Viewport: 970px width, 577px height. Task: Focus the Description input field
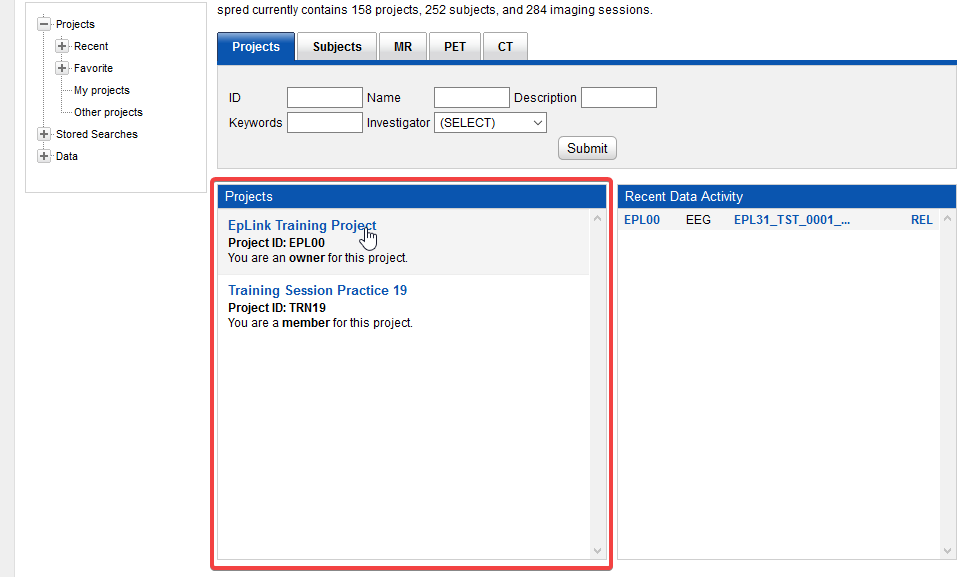[x=618, y=98]
